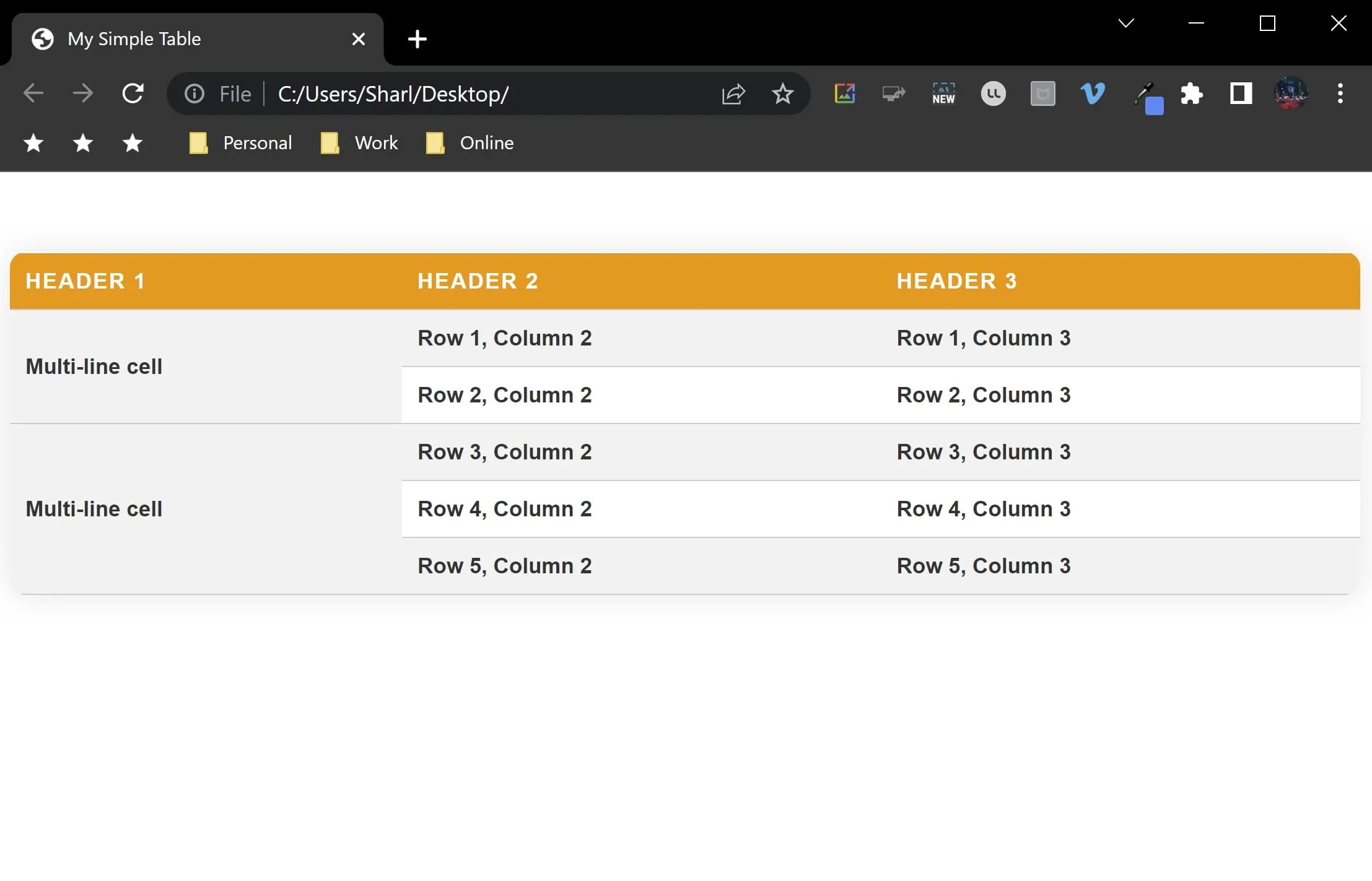Click the site information icon
1372x881 pixels.
194,93
